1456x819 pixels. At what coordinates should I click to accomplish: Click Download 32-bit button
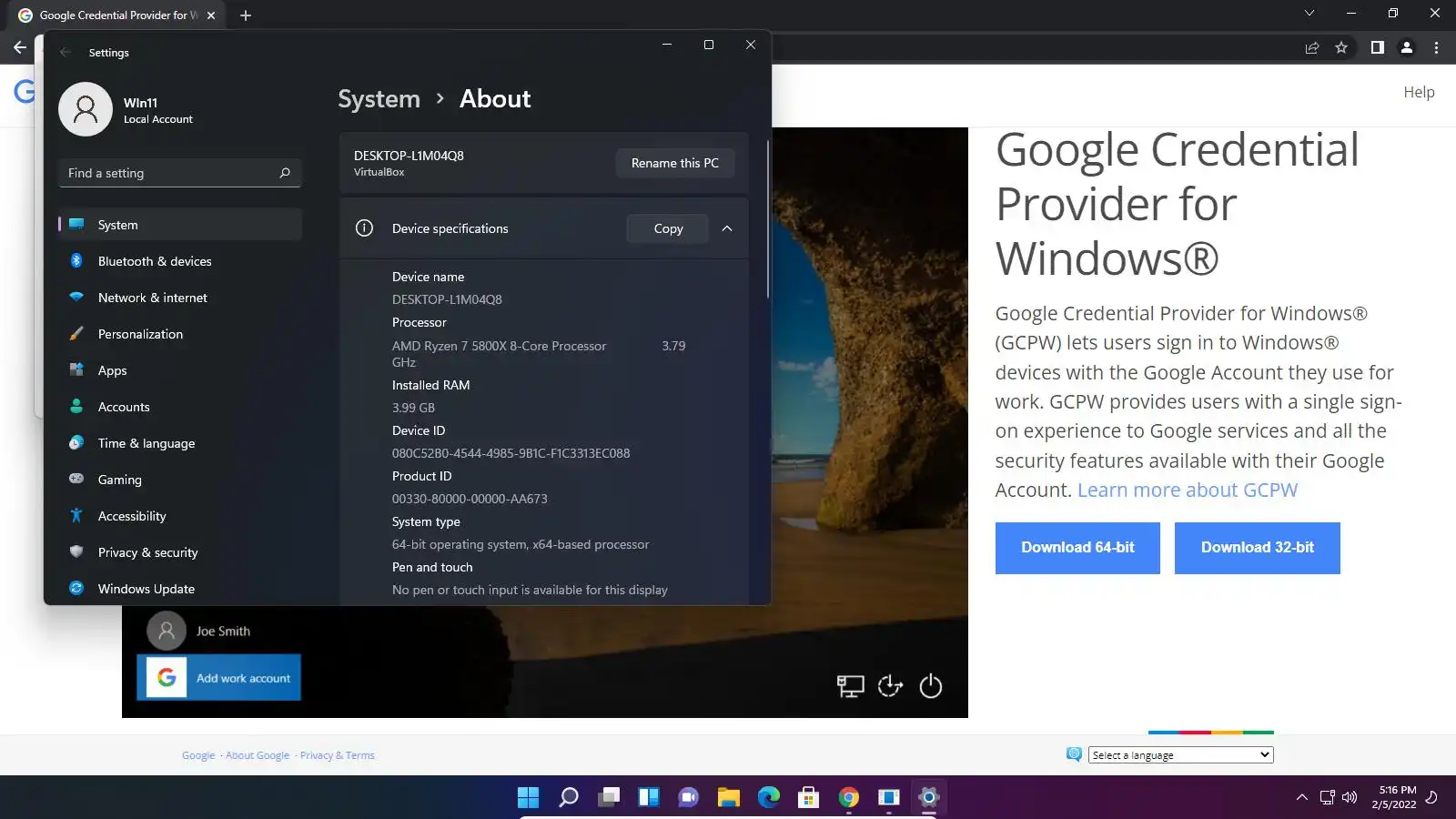coord(1258,548)
